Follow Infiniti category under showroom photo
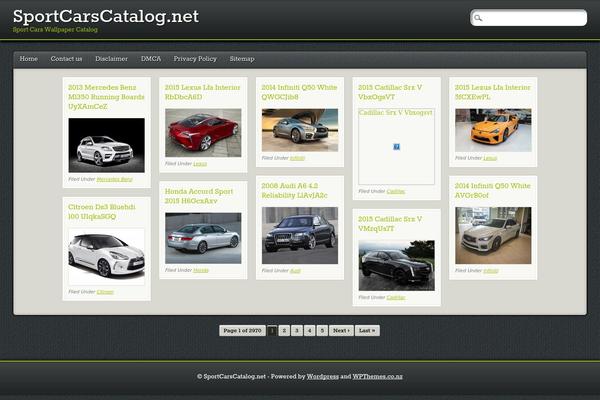 491,270
